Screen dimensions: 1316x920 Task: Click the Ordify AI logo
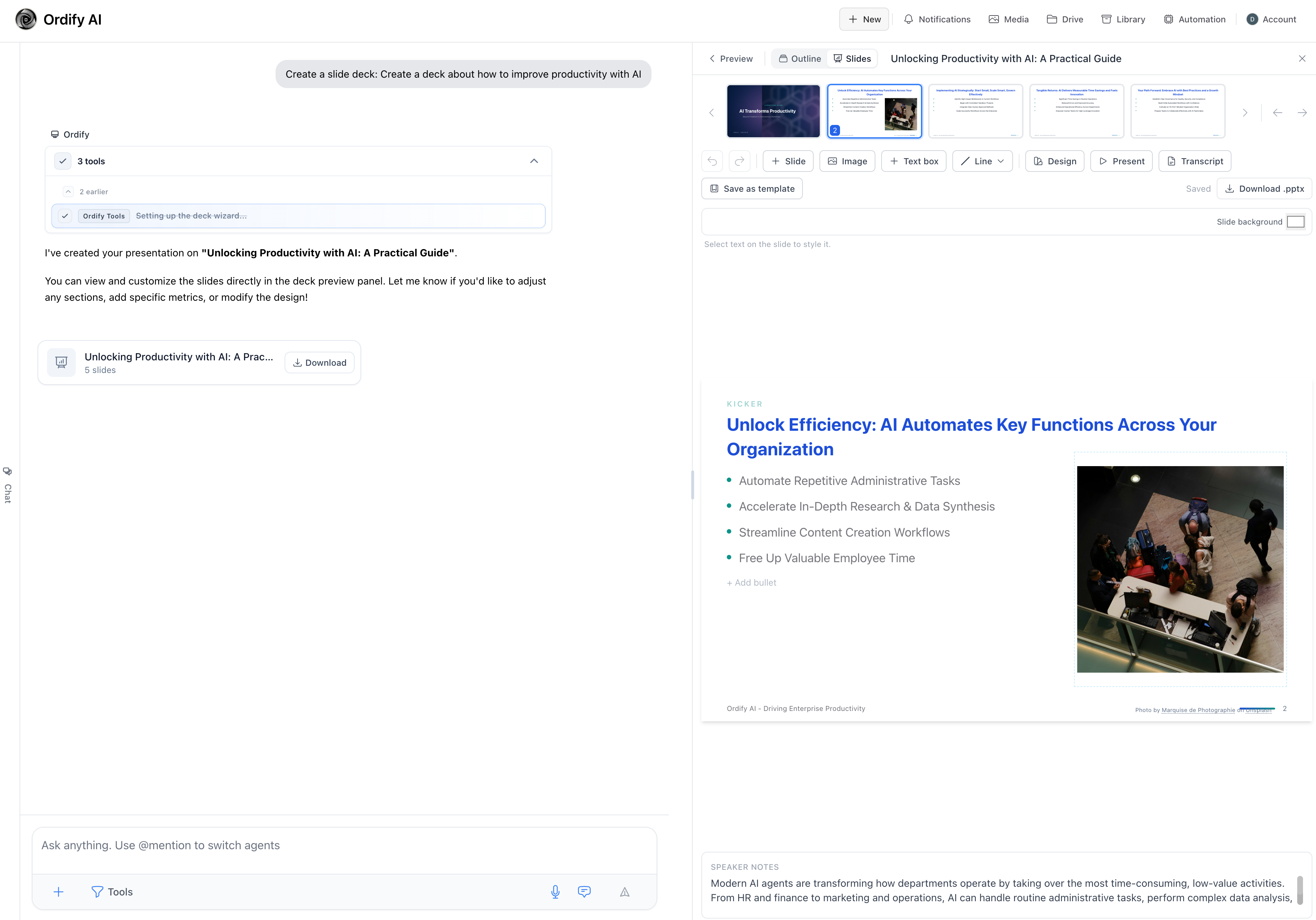[58, 19]
